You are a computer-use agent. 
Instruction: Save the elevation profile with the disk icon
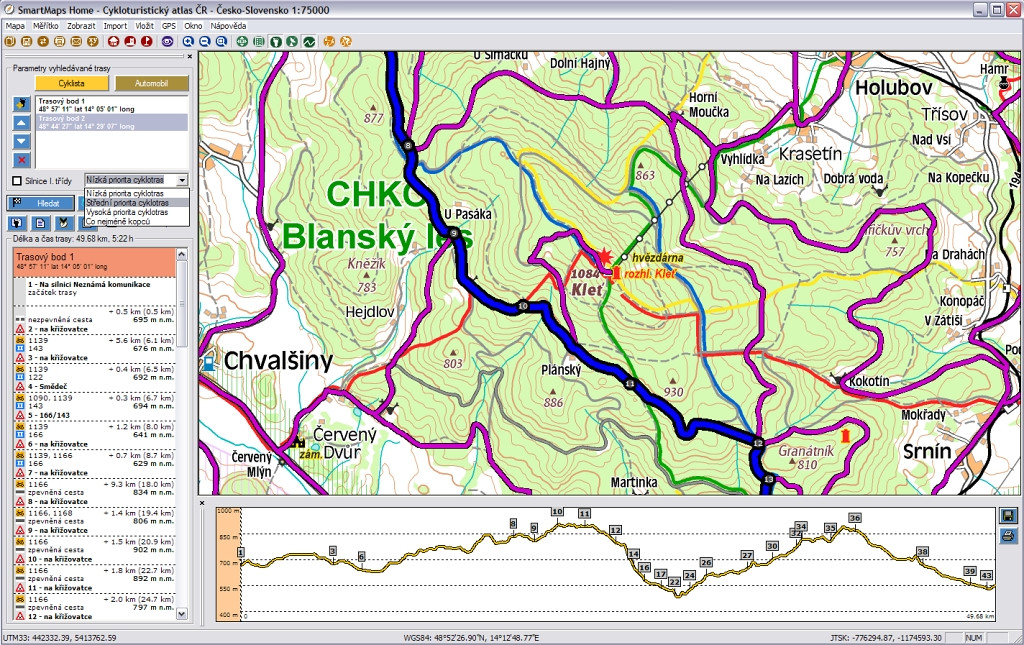point(1008,516)
